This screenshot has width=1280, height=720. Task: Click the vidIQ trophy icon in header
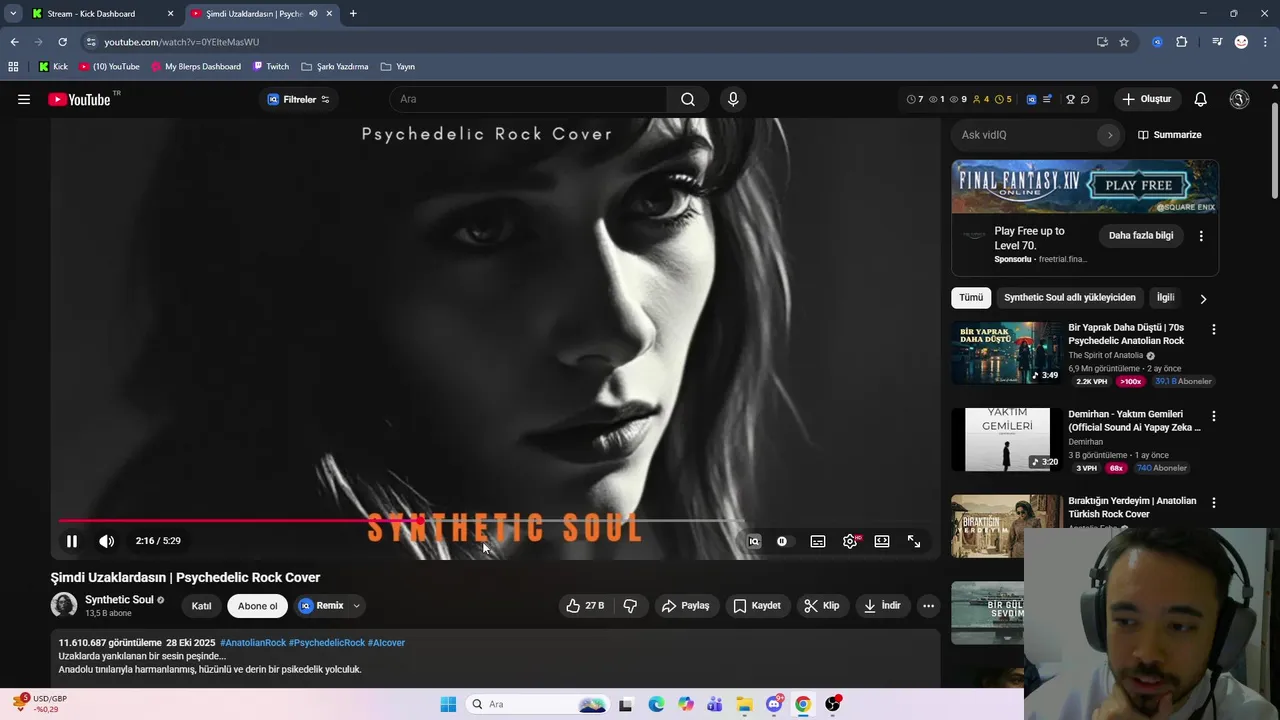[x=1070, y=99]
